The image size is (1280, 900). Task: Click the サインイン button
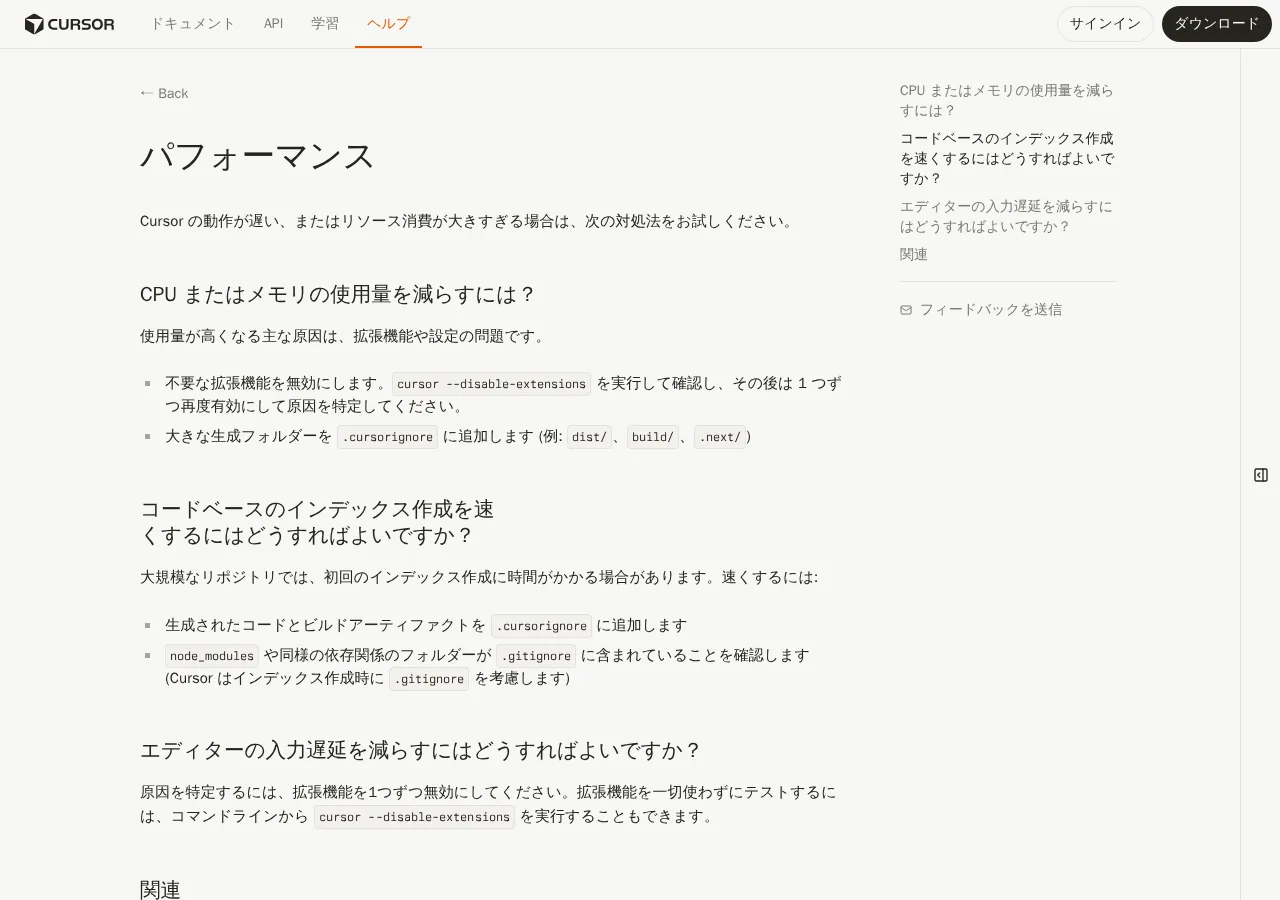[x=1105, y=24]
